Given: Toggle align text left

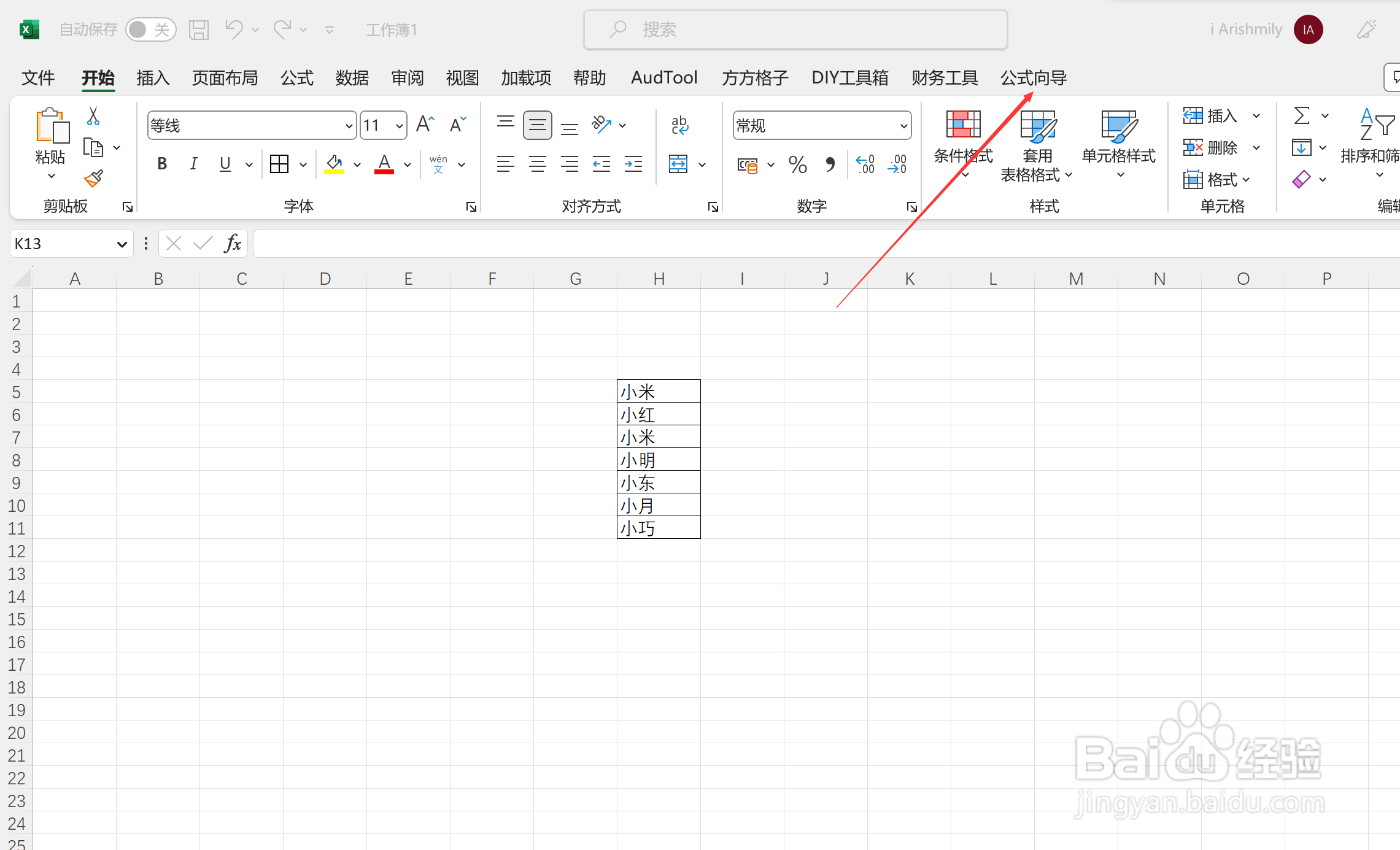Looking at the screenshot, I should (x=506, y=164).
